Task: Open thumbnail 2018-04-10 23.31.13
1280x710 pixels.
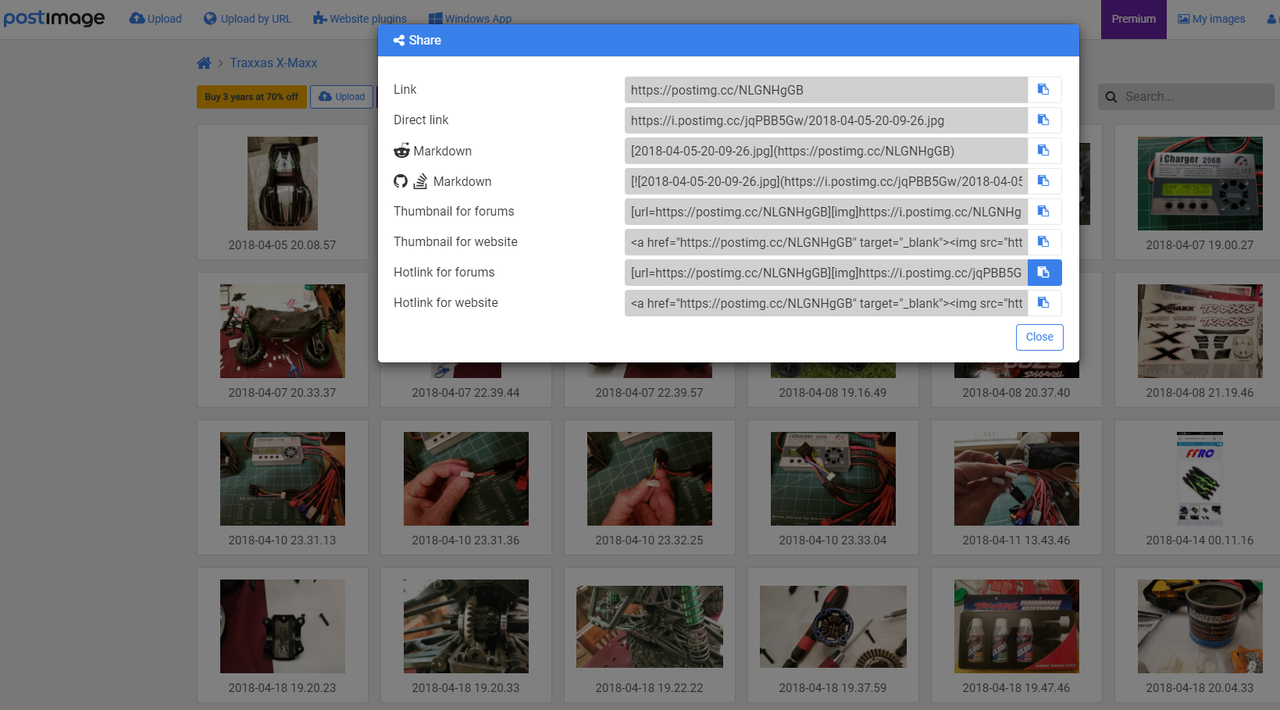Action: (282, 479)
